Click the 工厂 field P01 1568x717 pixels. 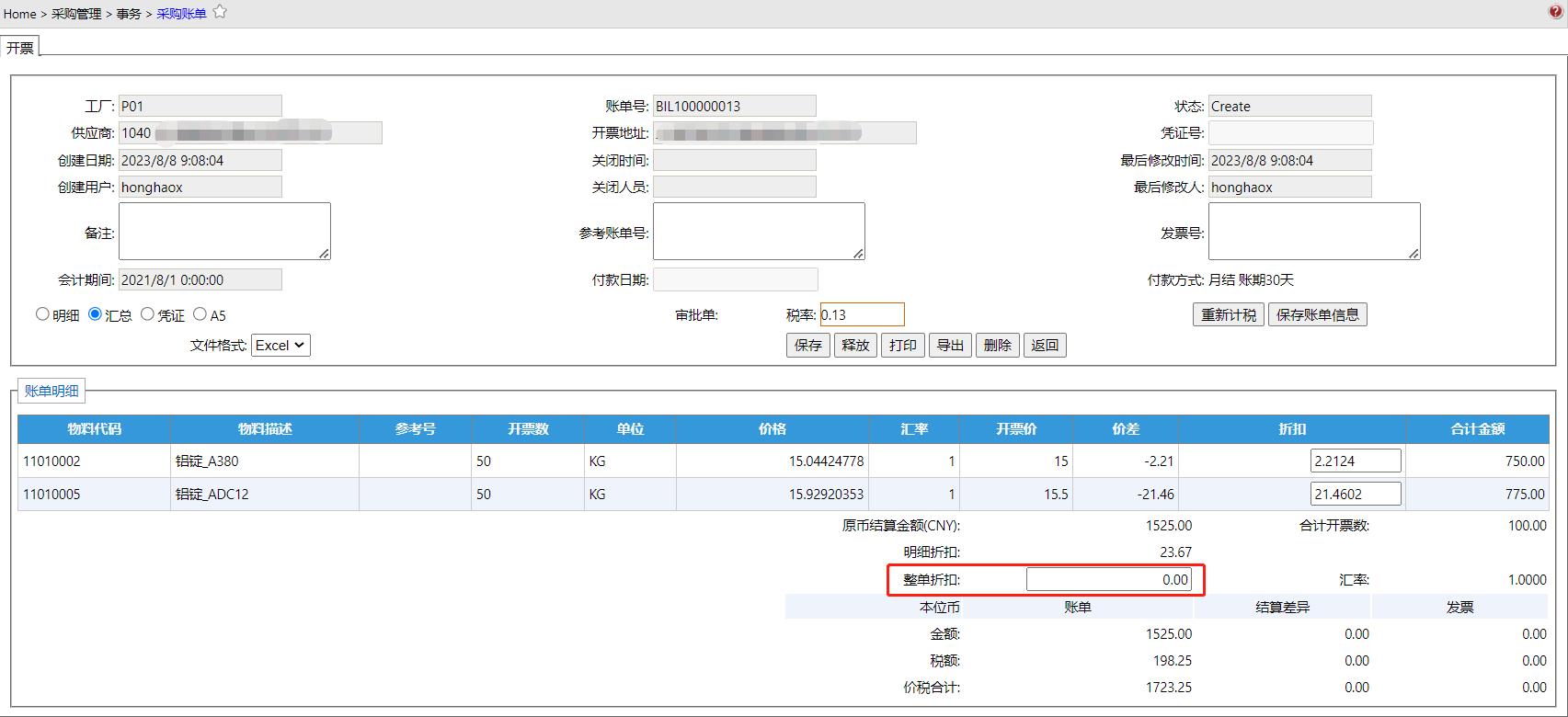coord(200,107)
